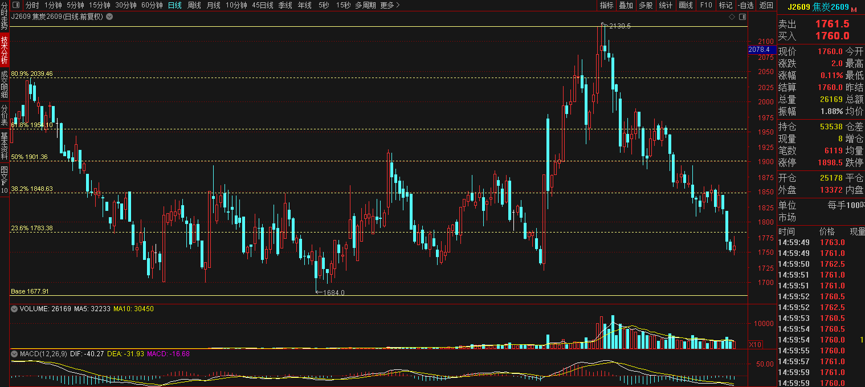Click the red M marker beside 焦炭2609

click(855, 9)
